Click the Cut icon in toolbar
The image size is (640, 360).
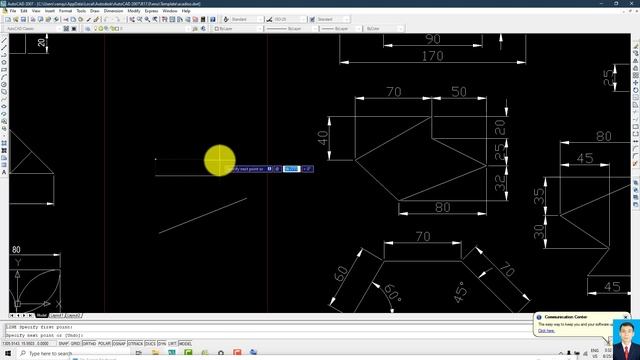tap(65, 20)
